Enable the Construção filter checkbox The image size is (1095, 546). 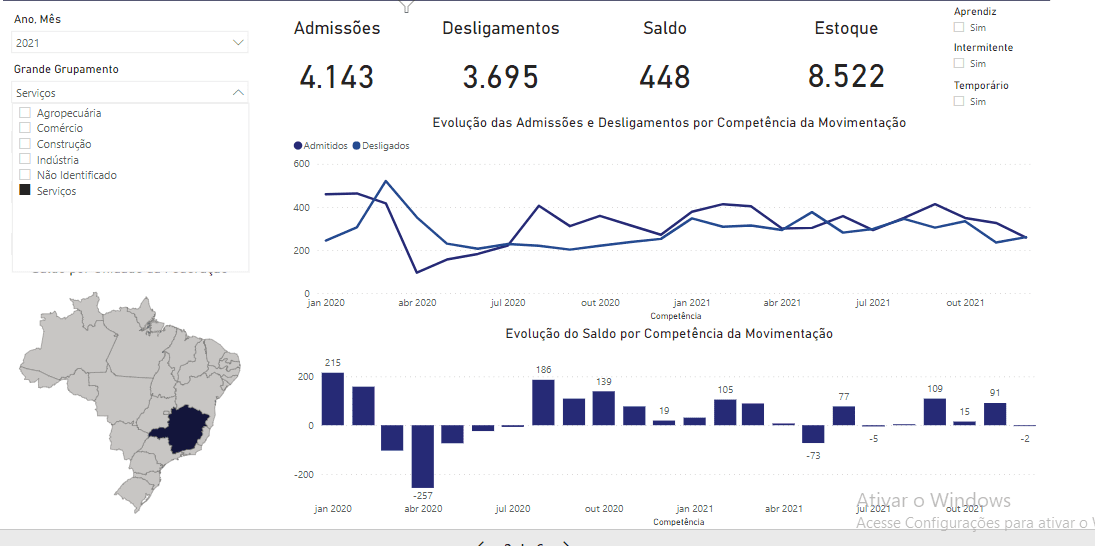(25, 144)
